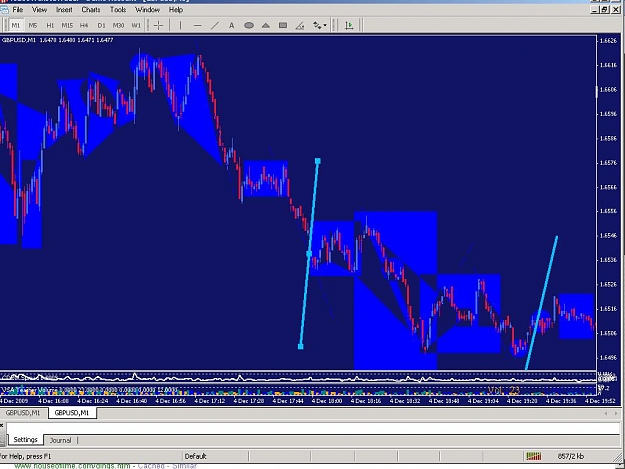Image resolution: width=625 pixels, height=469 pixels.
Task: Select the unselected cyan trendline on the right
Action: (542, 303)
